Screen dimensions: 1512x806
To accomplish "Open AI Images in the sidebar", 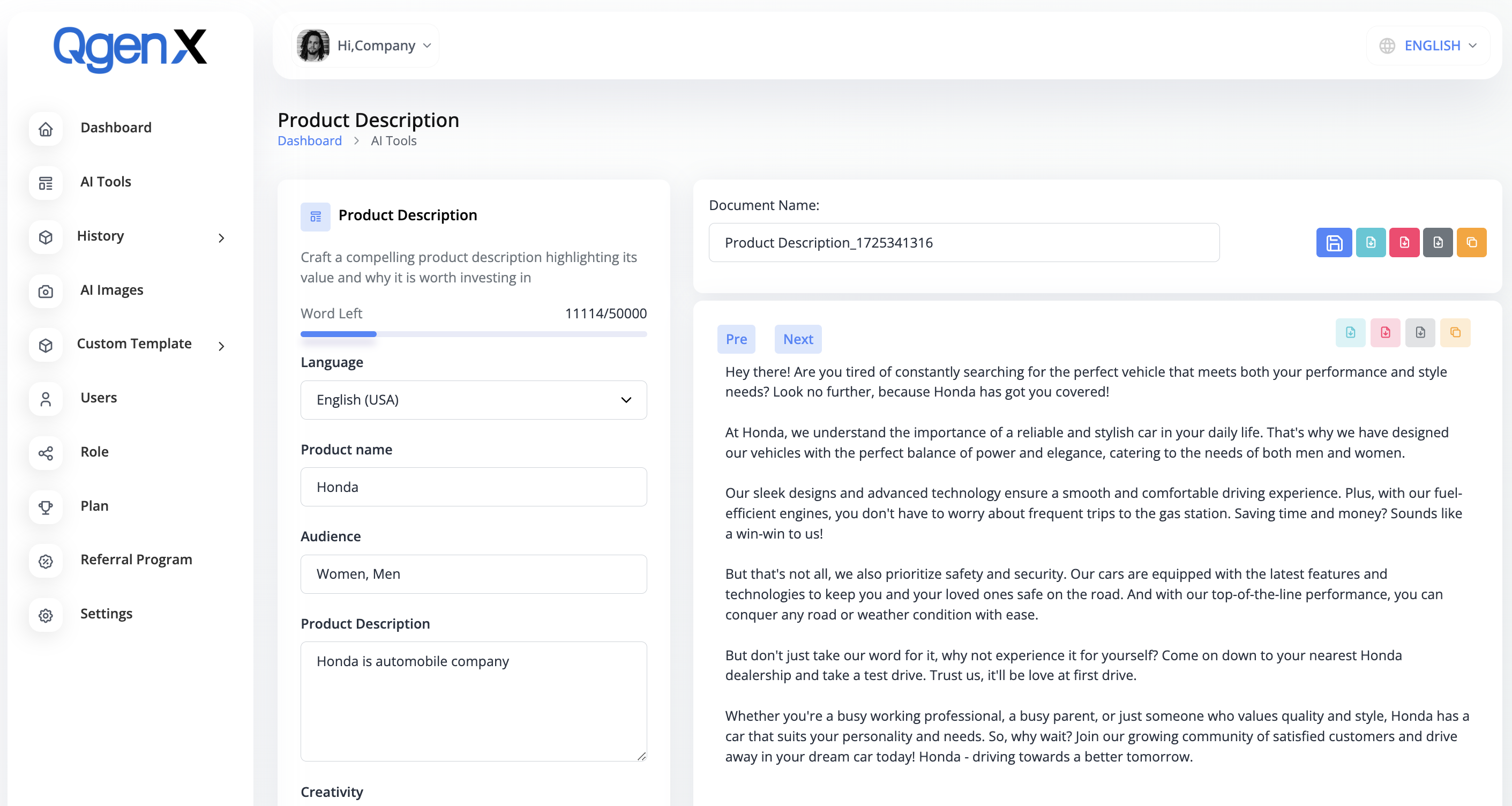I will [x=111, y=290].
